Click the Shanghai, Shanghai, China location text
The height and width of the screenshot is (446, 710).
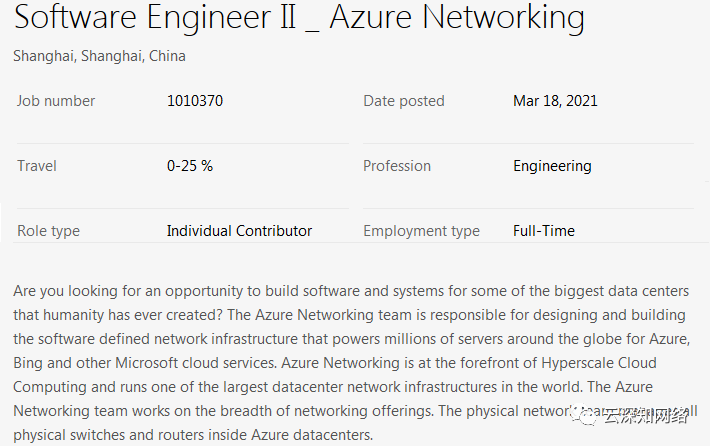[x=99, y=56]
